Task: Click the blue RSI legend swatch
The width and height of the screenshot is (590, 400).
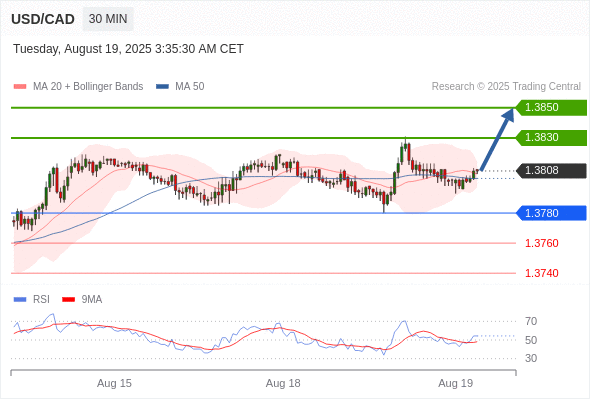Action: pyautogui.click(x=20, y=300)
